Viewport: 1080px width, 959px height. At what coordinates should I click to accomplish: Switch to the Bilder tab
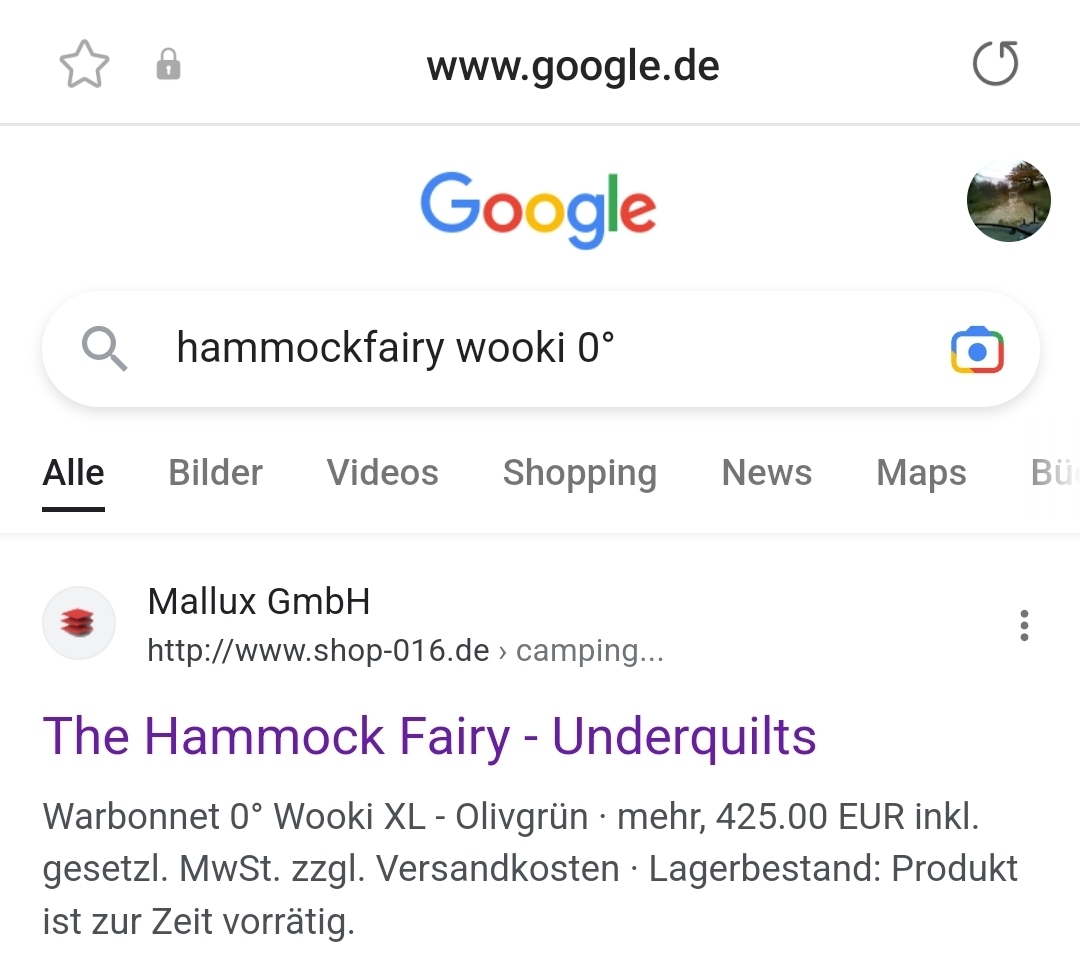pyautogui.click(x=216, y=473)
